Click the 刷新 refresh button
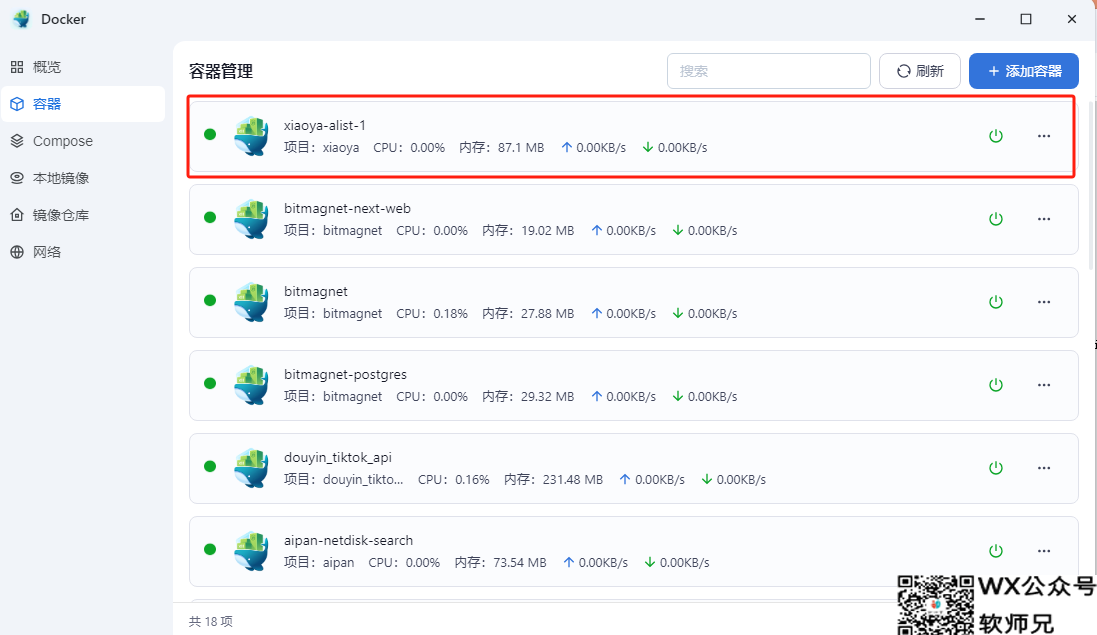Viewport: 1097px width, 635px height. 919,71
